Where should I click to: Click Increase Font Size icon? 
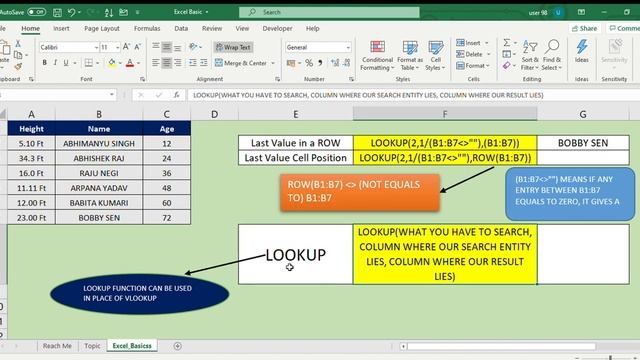tap(127, 47)
